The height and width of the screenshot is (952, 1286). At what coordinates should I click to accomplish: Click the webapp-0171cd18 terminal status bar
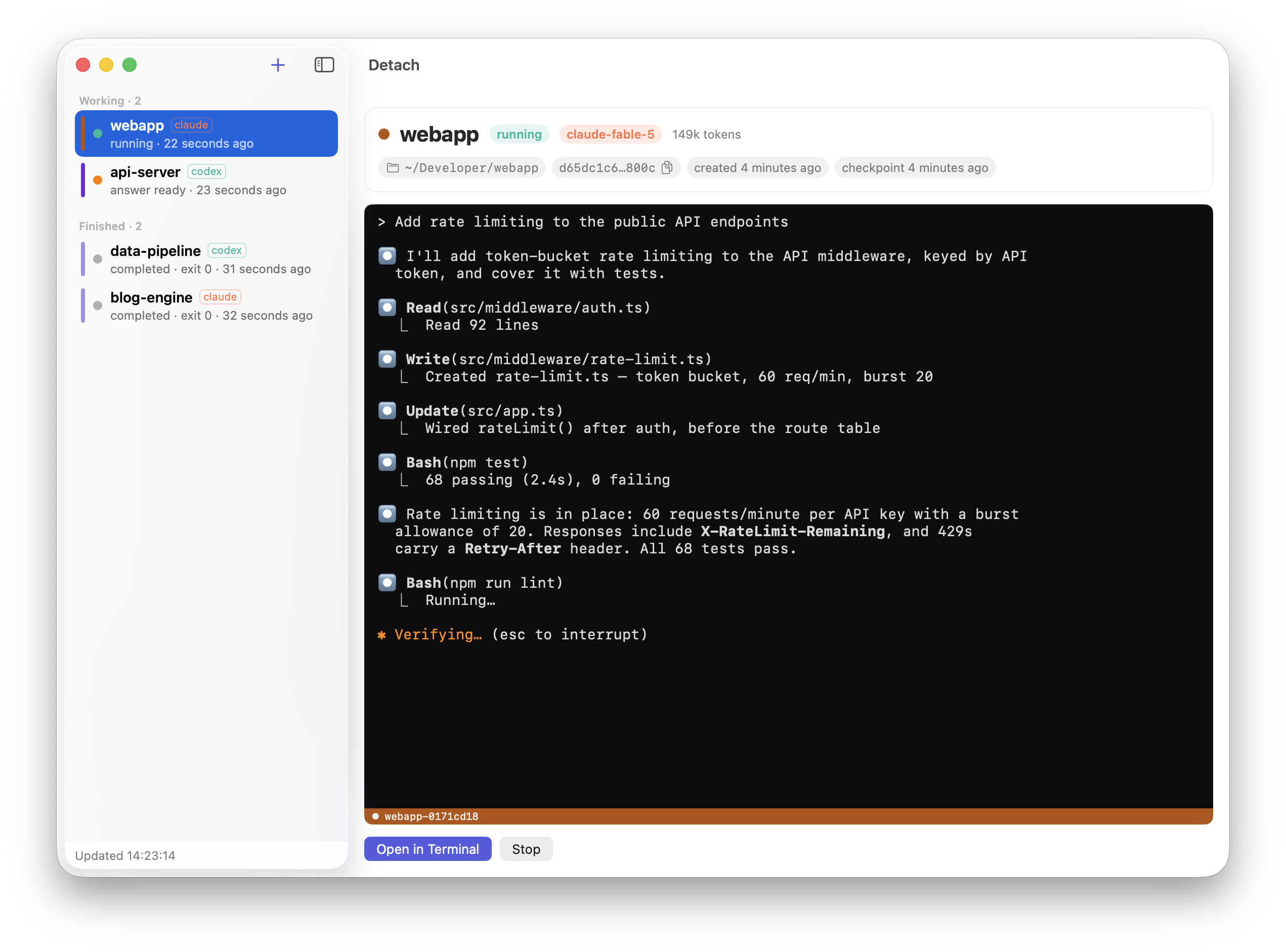pos(788,816)
